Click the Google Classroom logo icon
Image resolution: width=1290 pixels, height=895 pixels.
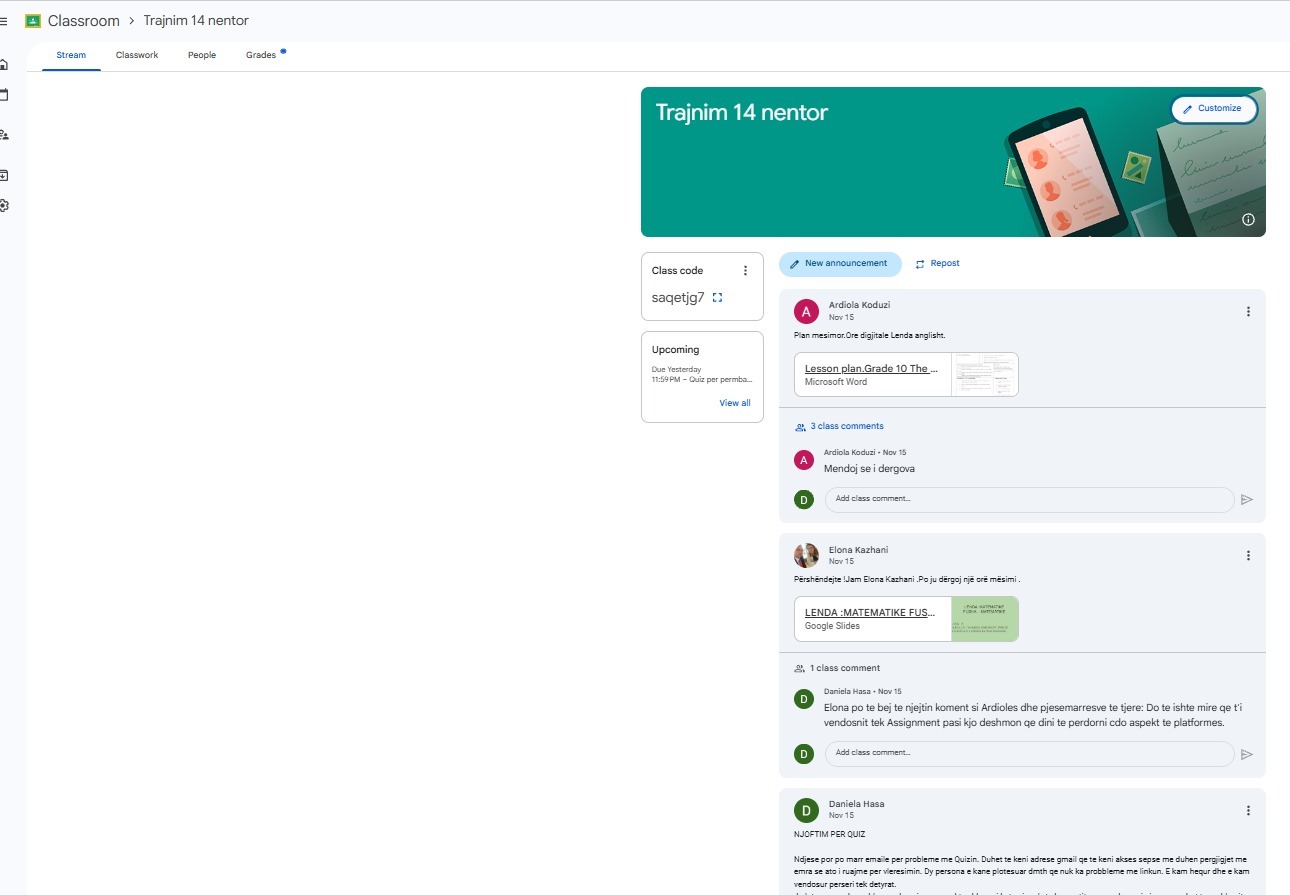click(x=33, y=21)
